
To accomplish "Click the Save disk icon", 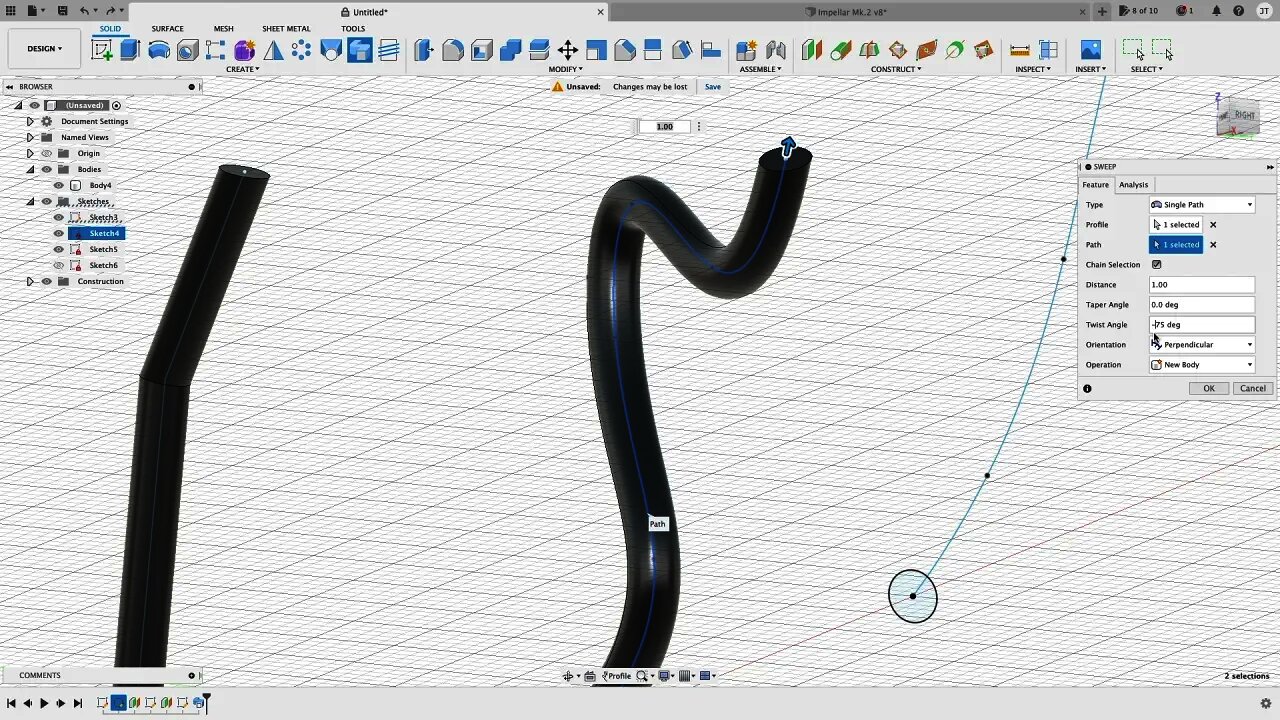I will 62,11.
